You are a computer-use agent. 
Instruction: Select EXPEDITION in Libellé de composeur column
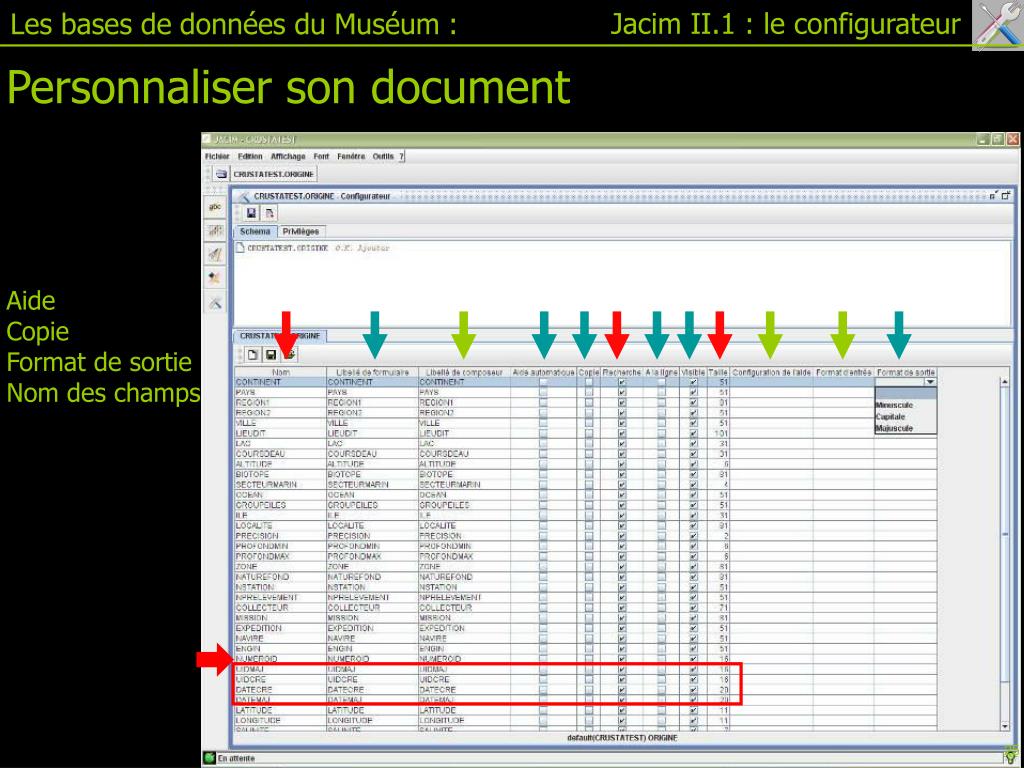pos(464,628)
